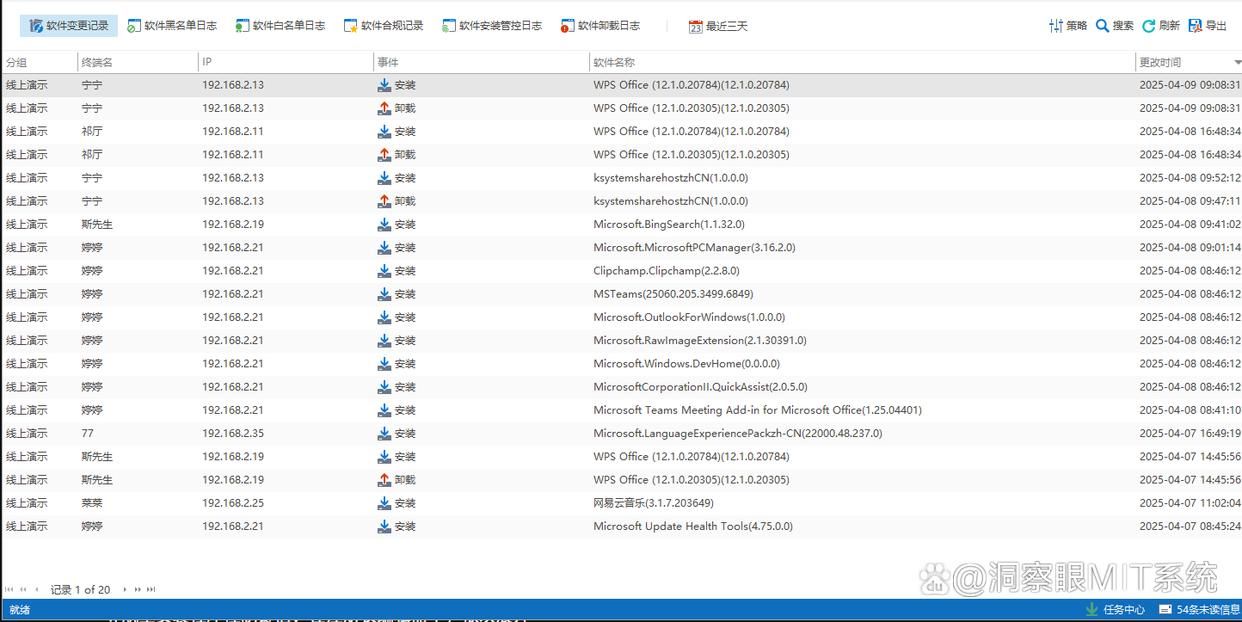Select the timestamp 2025-04-07 08:45:24
The height and width of the screenshot is (622, 1242).
1190,527
